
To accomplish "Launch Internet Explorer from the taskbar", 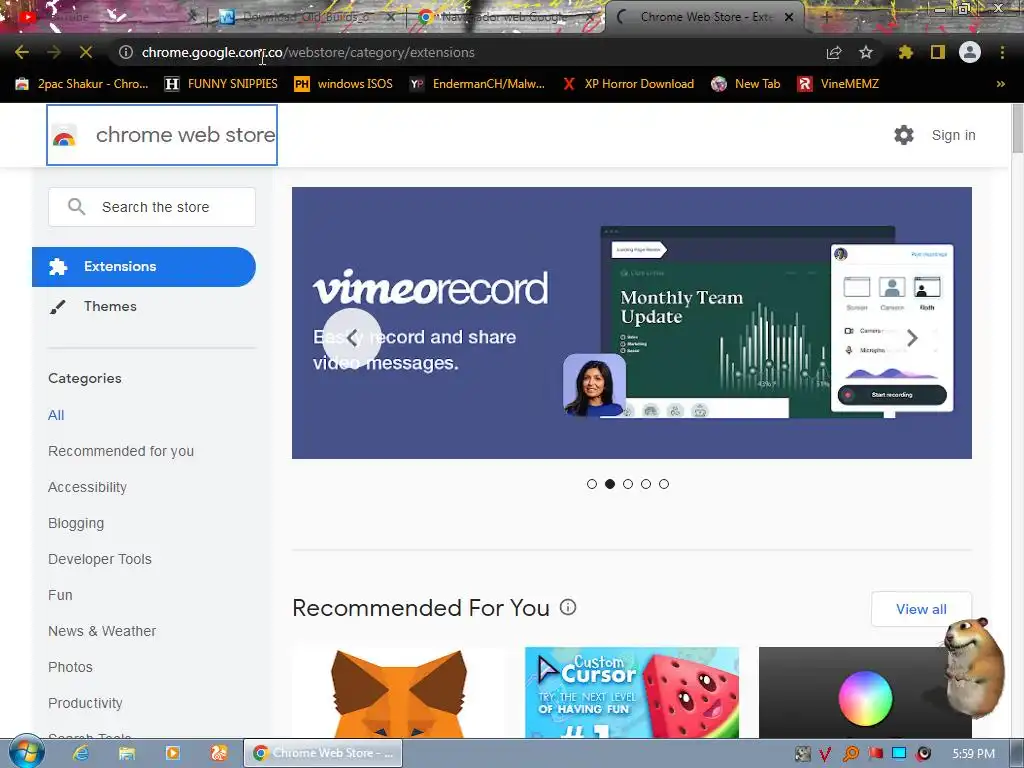I will [81, 753].
